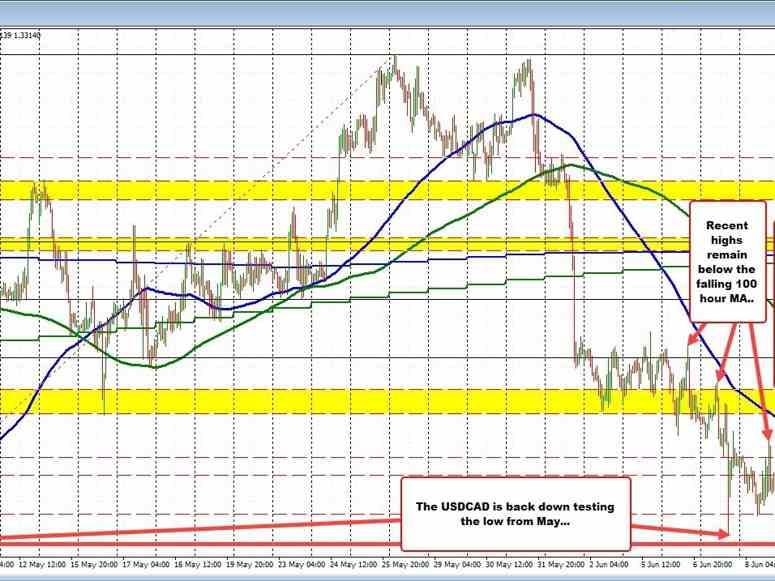Select the 30 May 12:00 date label
Viewport: 775px width, 581px height.
click(x=509, y=564)
